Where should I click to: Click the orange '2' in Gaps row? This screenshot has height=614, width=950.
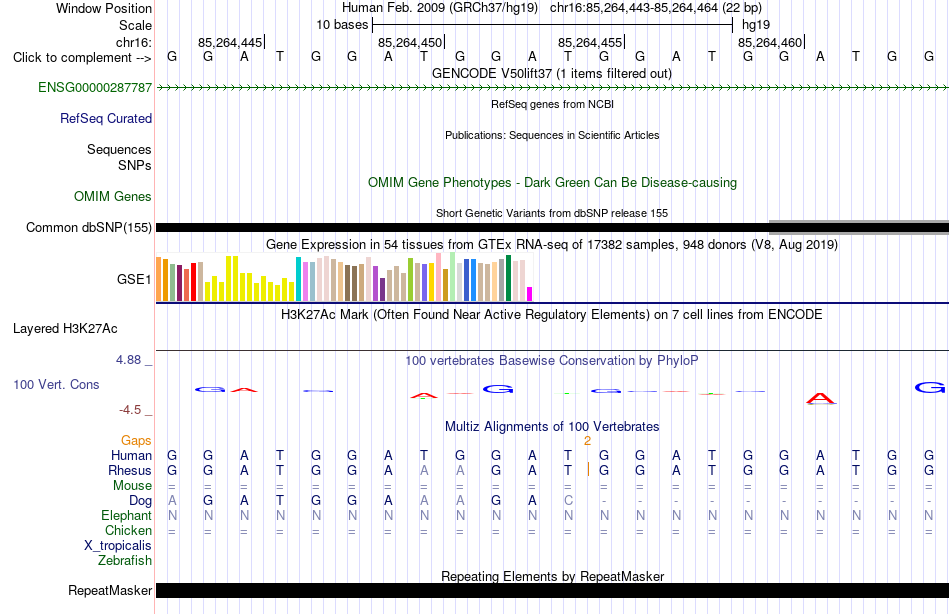(587, 441)
